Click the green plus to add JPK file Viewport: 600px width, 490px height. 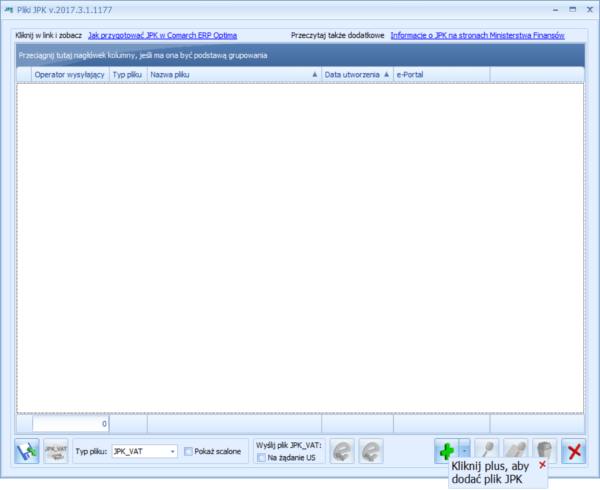[x=446, y=451]
